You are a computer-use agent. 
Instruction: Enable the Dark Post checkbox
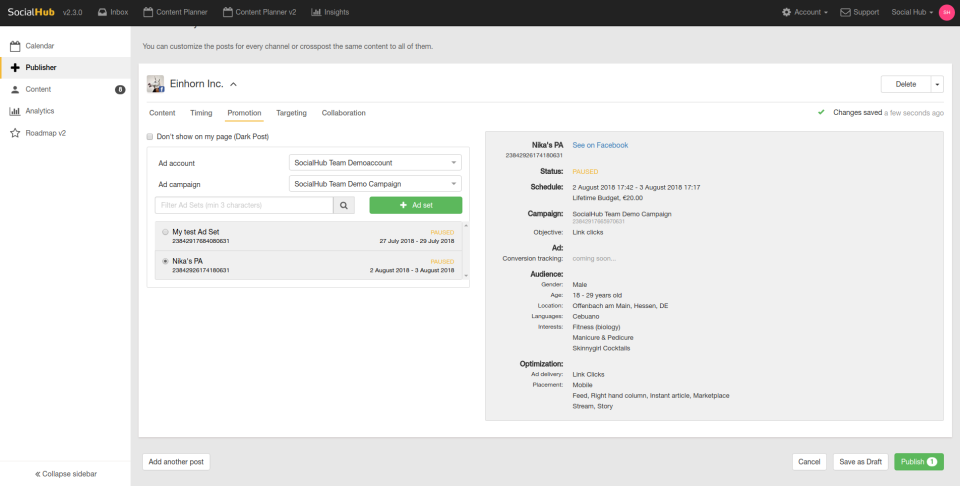coord(150,137)
